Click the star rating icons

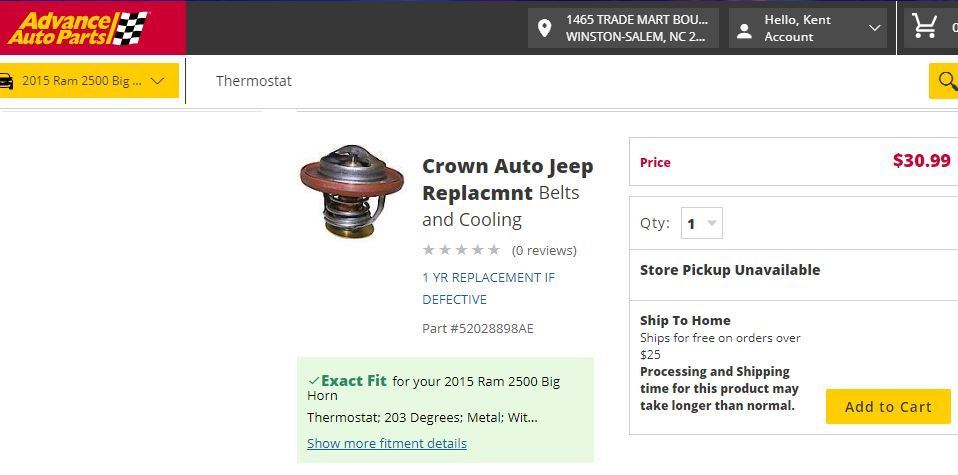click(461, 250)
